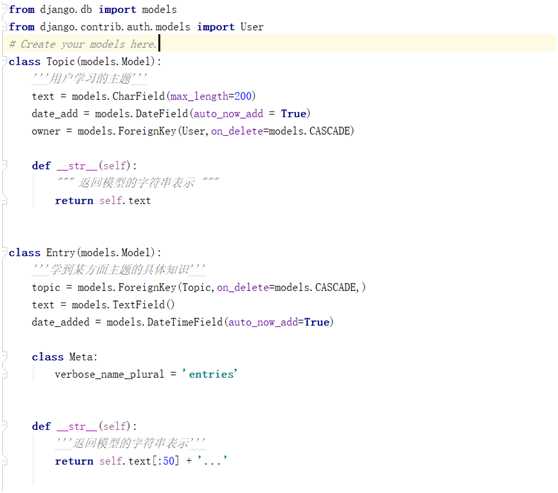558x493 pixels.
Task: Click '__str__' in the Topic class method
Action: coord(77,166)
